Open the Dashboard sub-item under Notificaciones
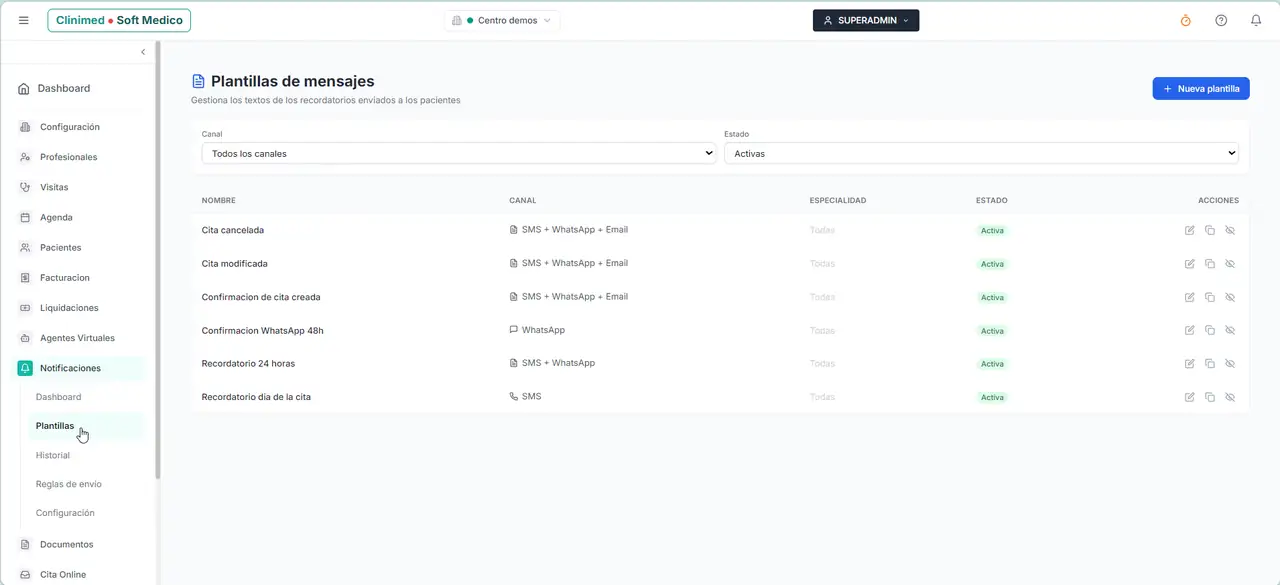 tap(59, 397)
